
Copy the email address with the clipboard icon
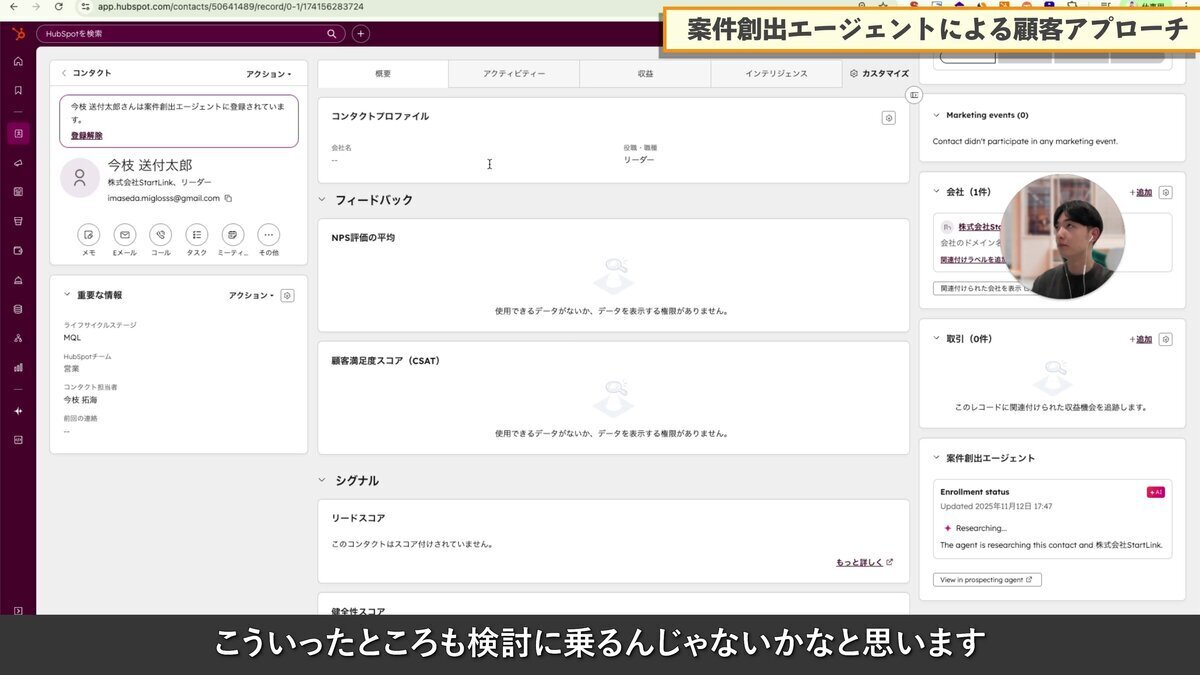(231, 198)
